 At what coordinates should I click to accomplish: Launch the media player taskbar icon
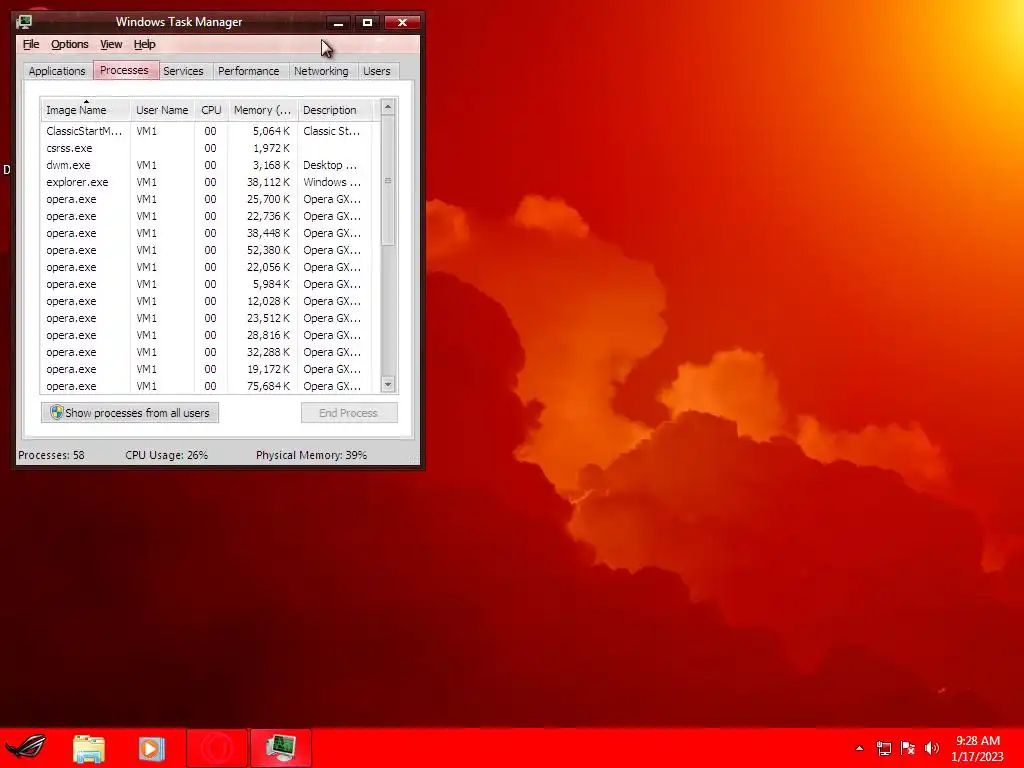pyautogui.click(x=152, y=748)
